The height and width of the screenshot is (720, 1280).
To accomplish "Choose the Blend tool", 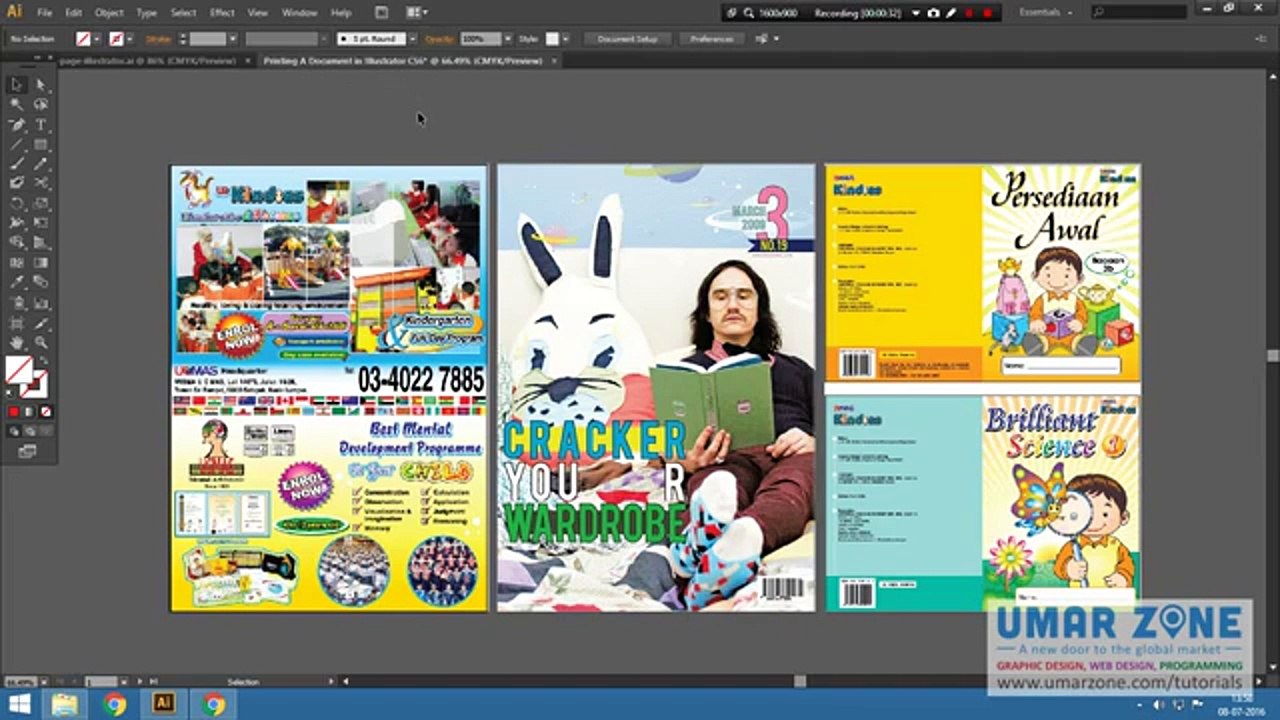I will click(x=41, y=282).
